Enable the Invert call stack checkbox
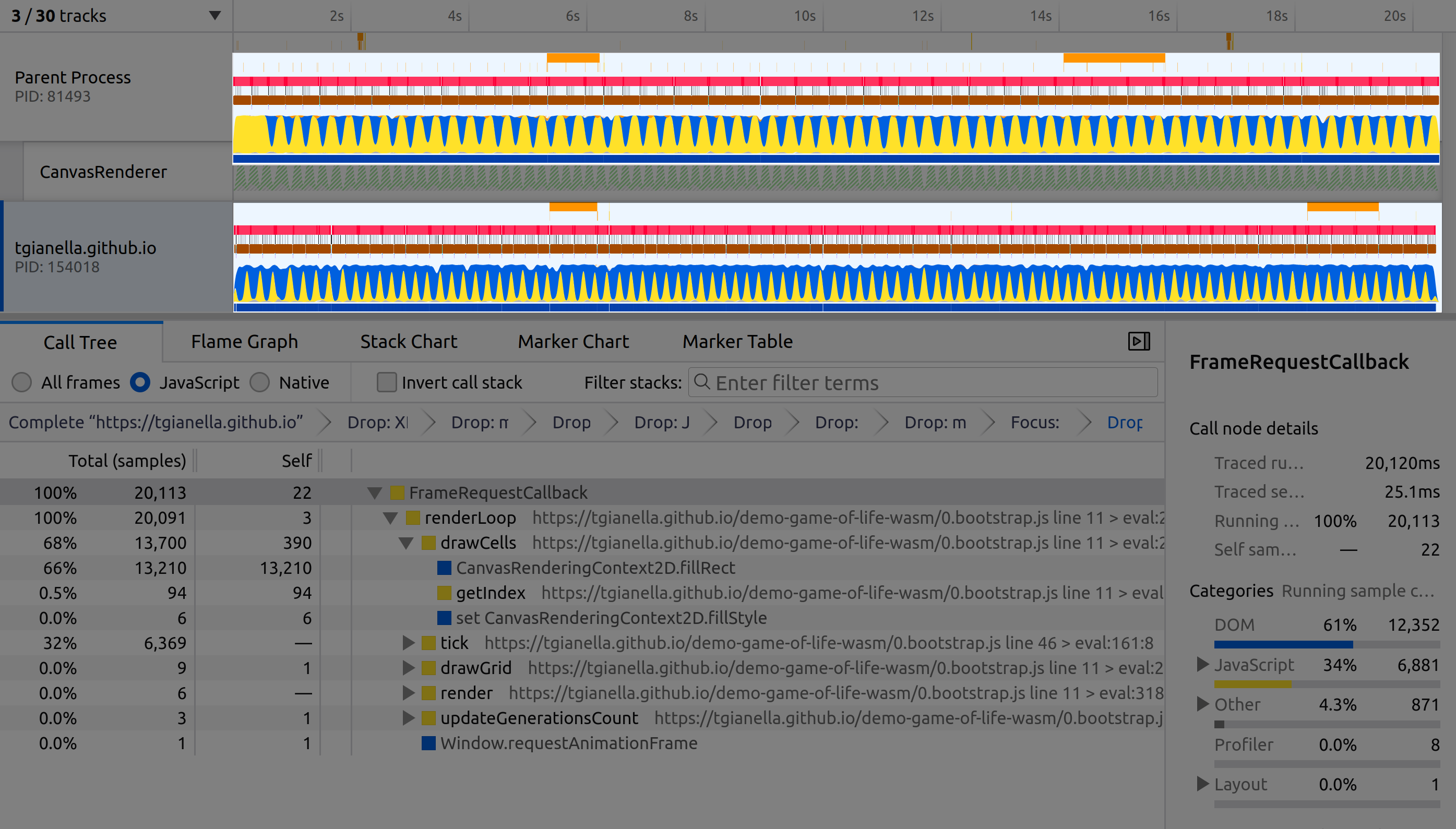 (387, 382)
